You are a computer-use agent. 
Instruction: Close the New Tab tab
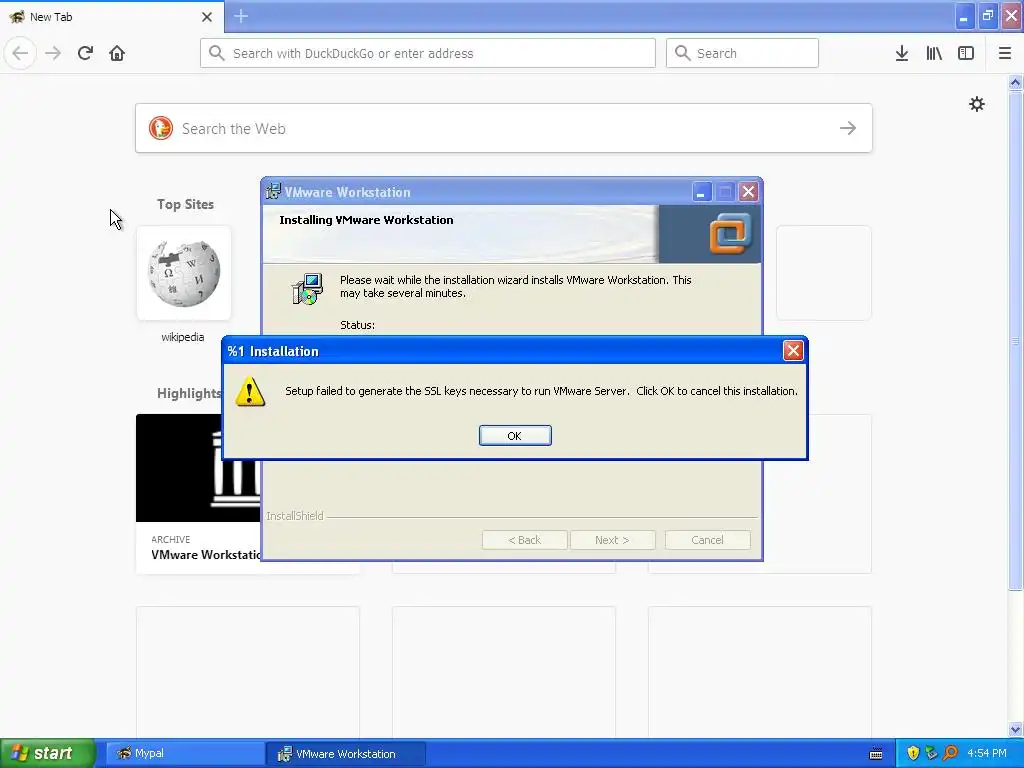206,17
